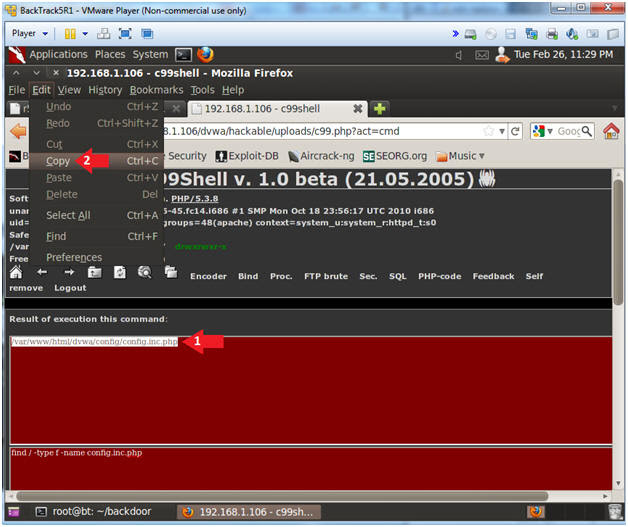Click the SQL link in c99shell
Image resolution: width=628 pixels, height=527 pixels.
tap(398, 276)
